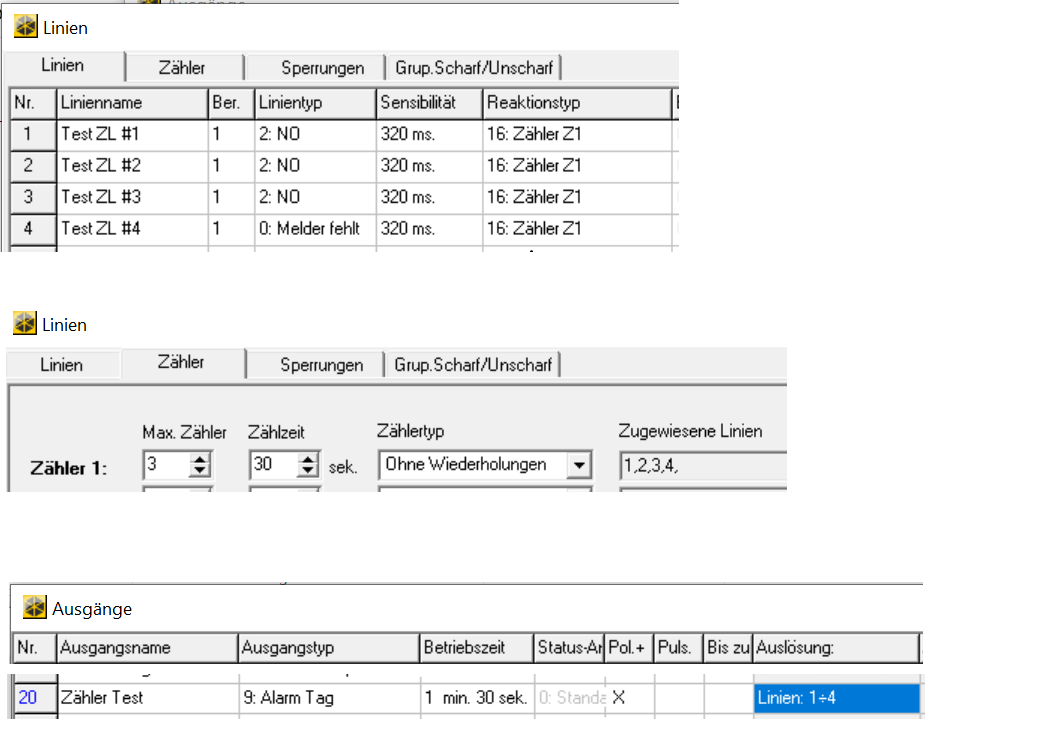Viewport: 1041px width, 739px height.
Task: Click the Linien window icon in top panel
Action: coord(25,27)
